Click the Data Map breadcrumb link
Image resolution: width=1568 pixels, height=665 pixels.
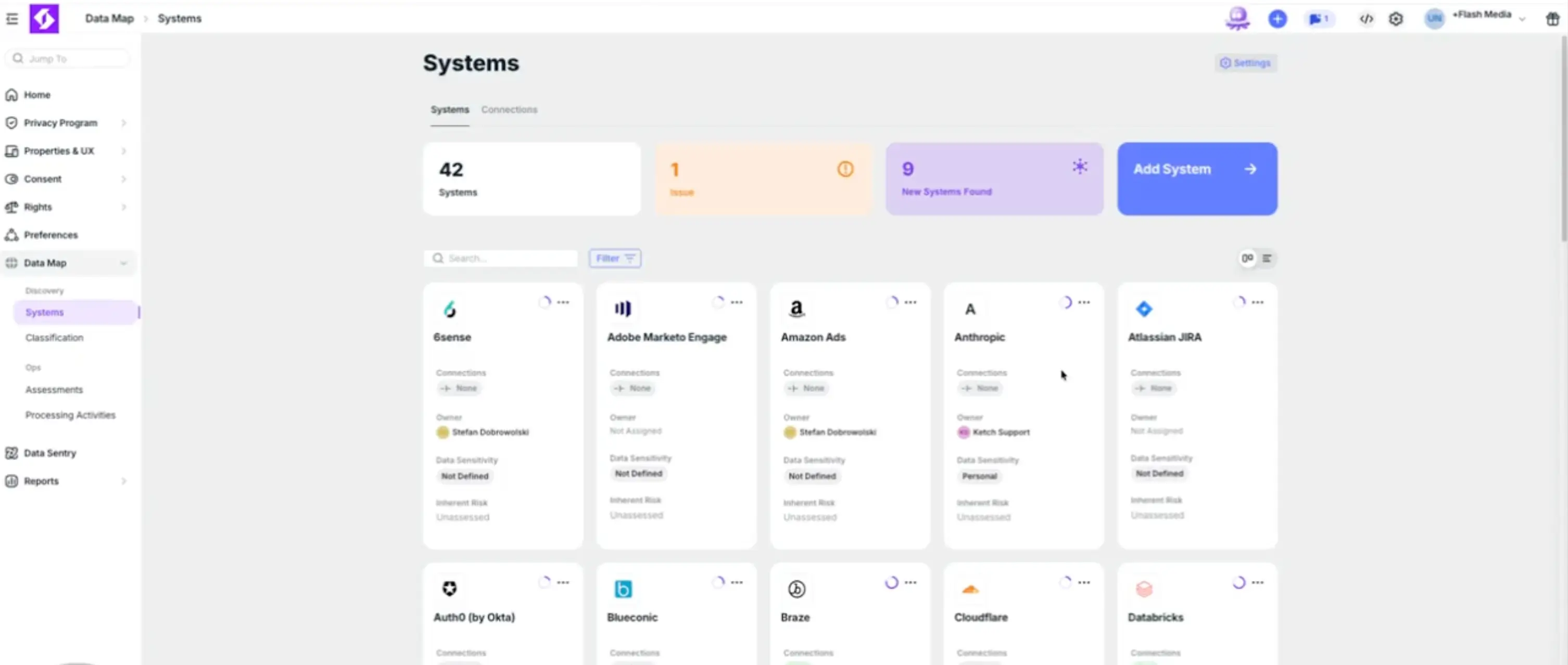[109, 18]
